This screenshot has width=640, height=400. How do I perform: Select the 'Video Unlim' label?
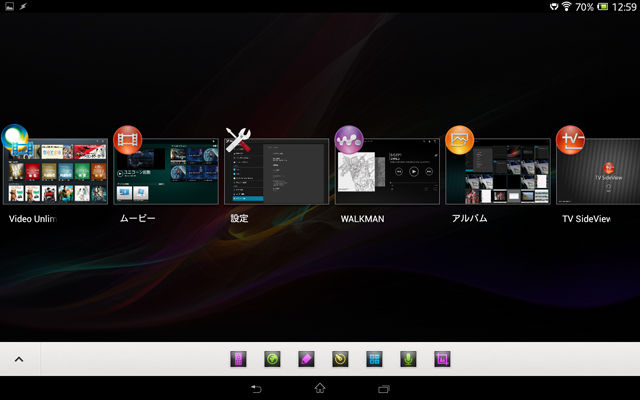pos(32,219)
